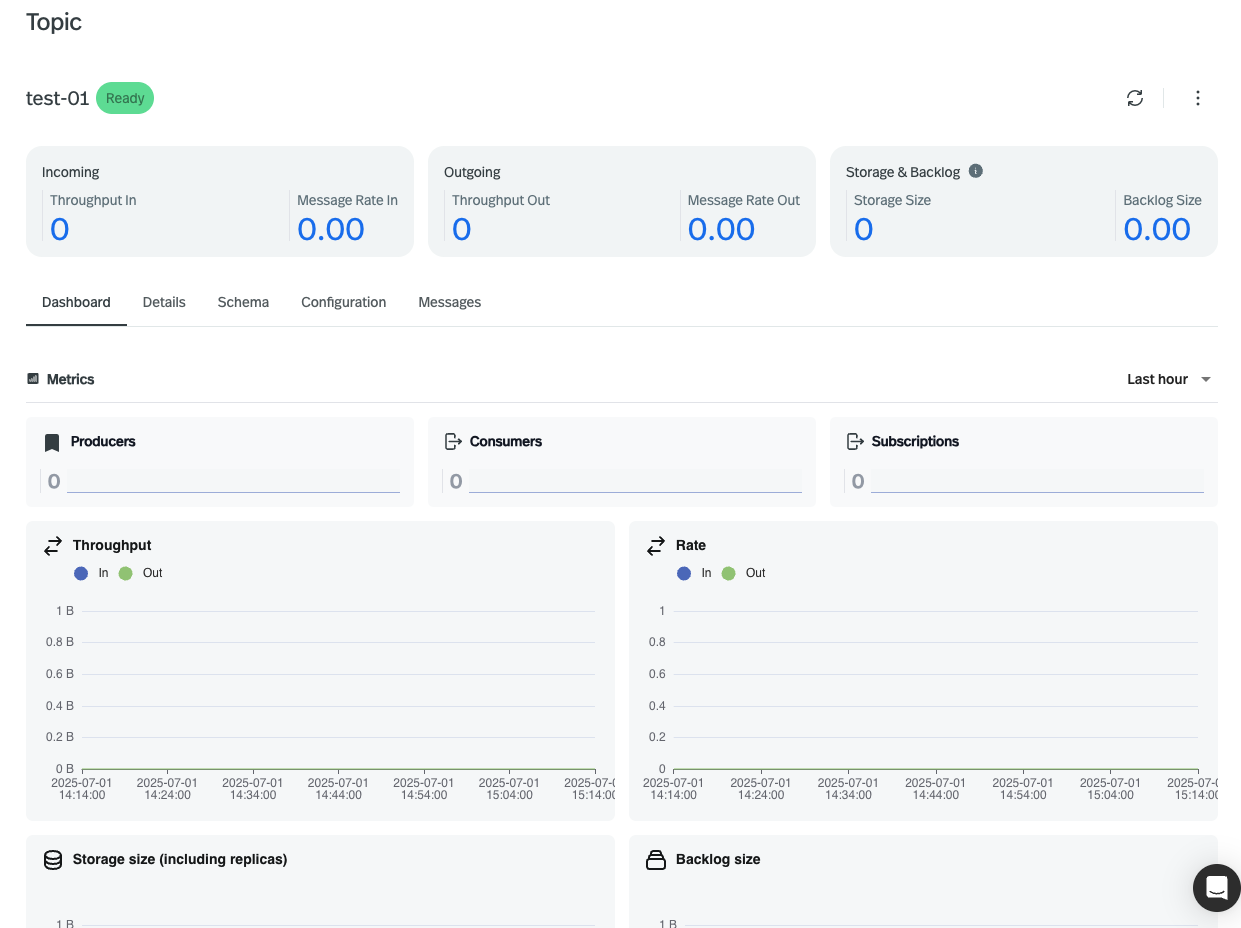Open the chat support widget
This screenshot has height=928, width=1241.
tap(1216, 888)
